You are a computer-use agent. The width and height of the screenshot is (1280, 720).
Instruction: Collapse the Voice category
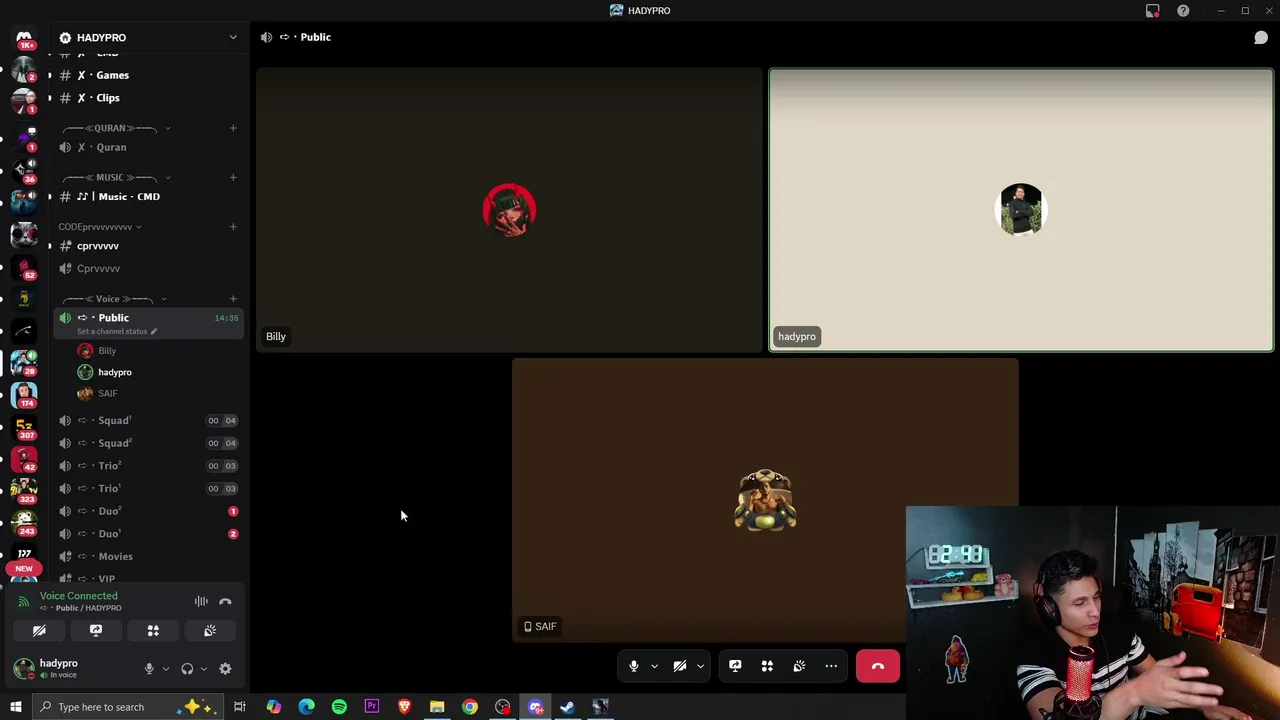[x=114, y=299]
